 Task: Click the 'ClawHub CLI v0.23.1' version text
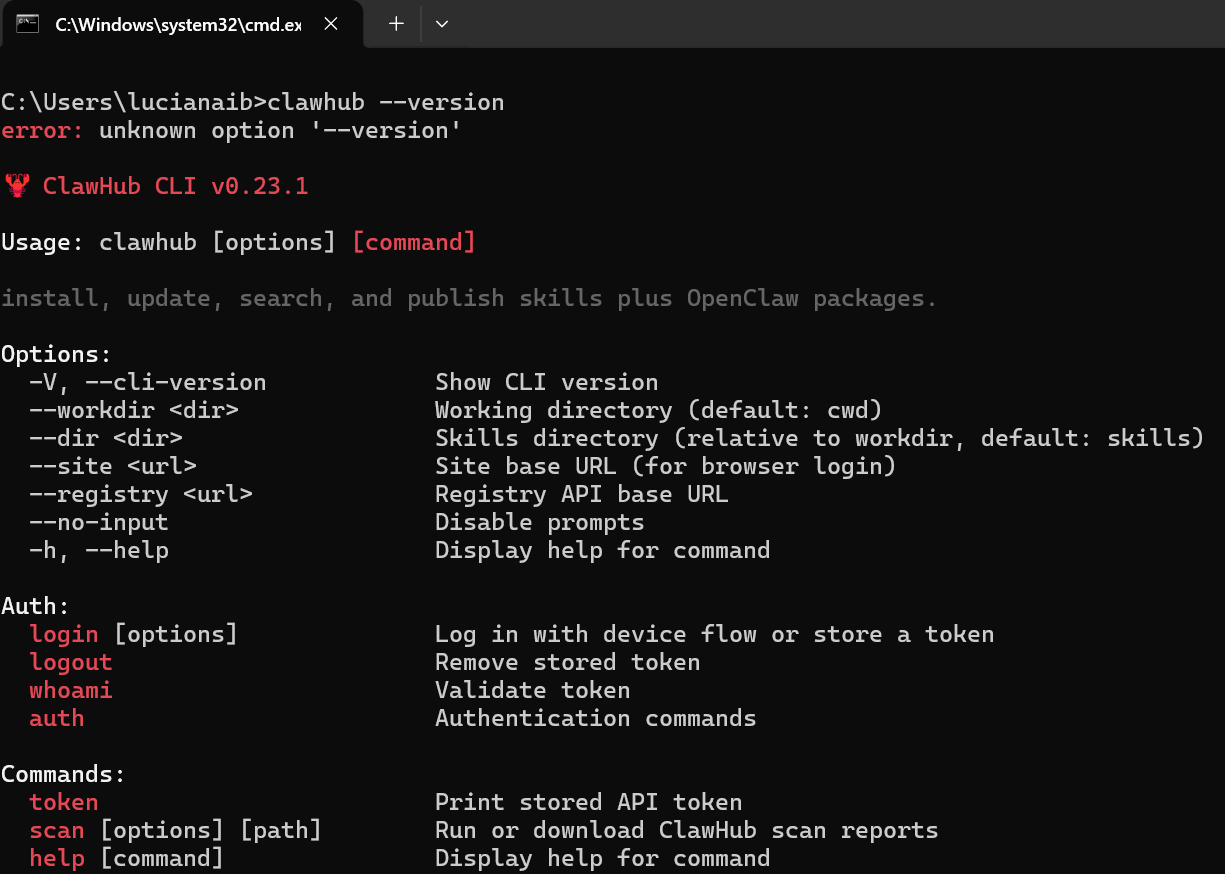(x=175, y=186)
